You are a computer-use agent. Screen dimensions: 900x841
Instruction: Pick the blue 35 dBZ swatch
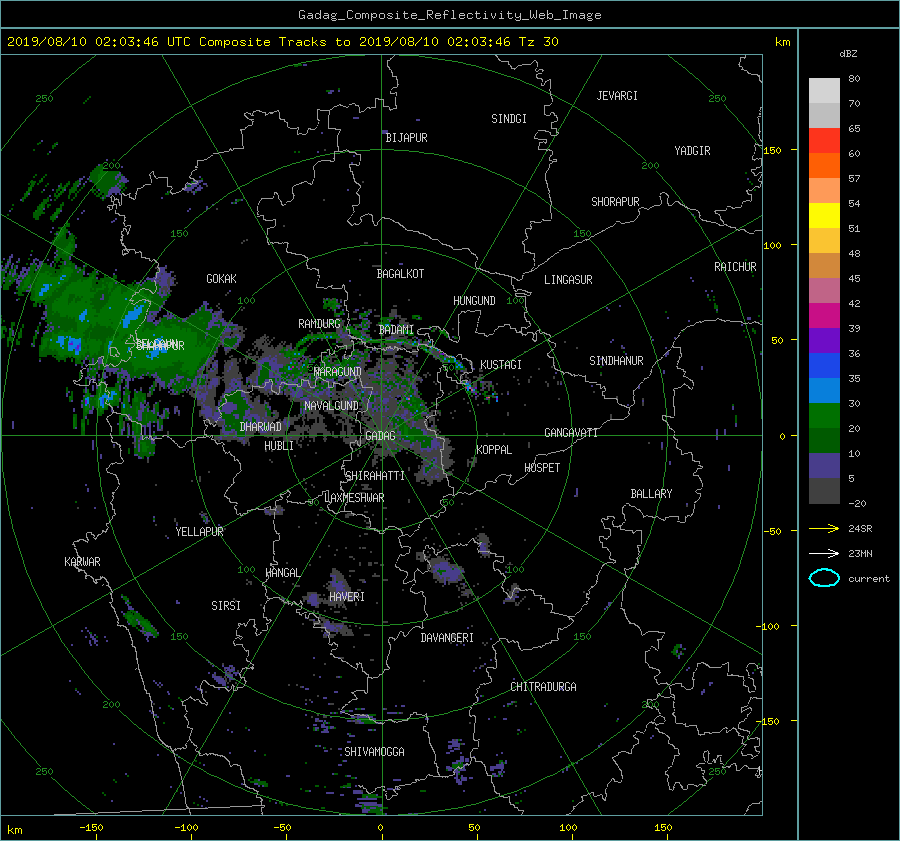[824, 366]
